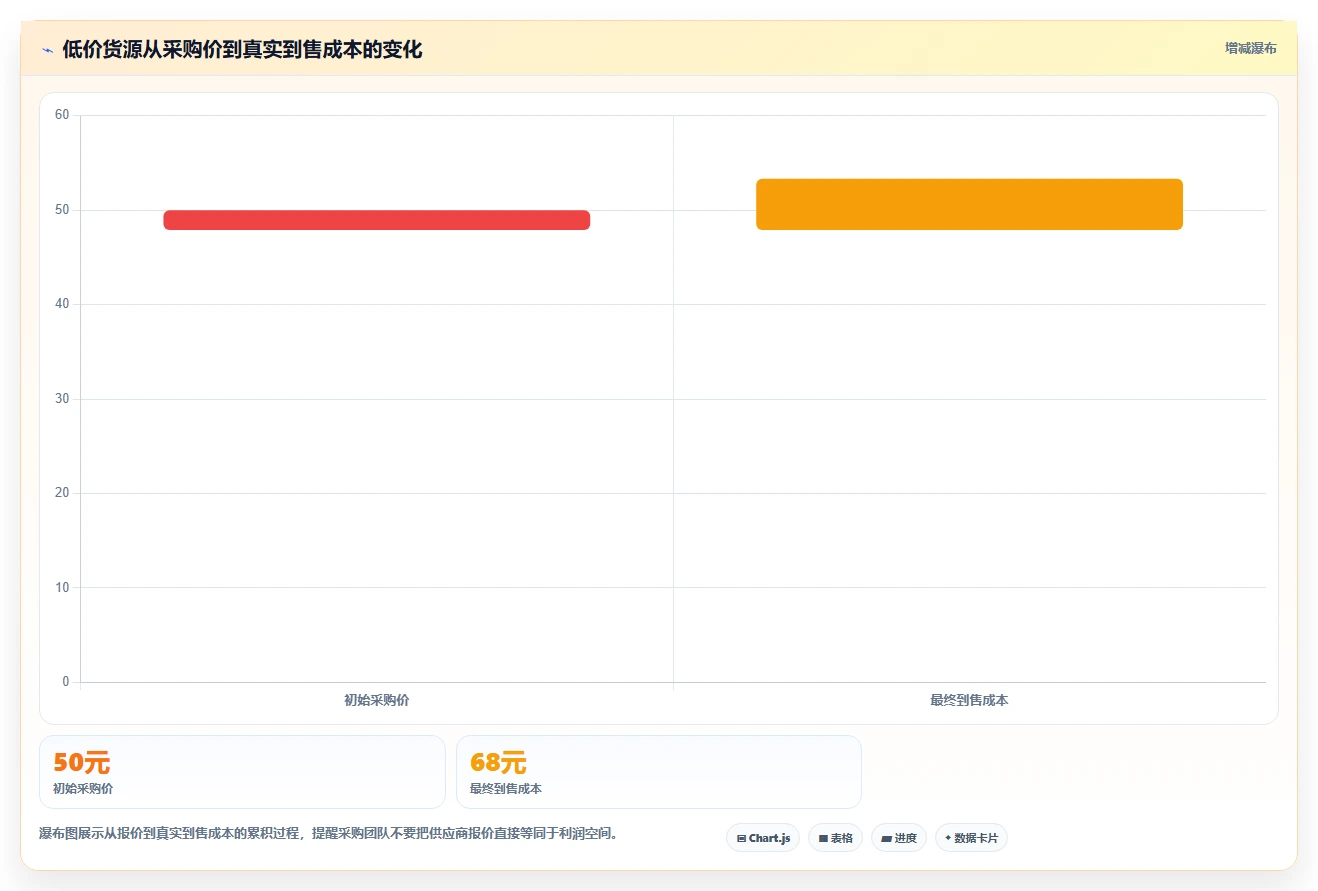Click the 50元 data card value
The height and width of the screenshot is (891, 1318).
(x=81, y=763)
